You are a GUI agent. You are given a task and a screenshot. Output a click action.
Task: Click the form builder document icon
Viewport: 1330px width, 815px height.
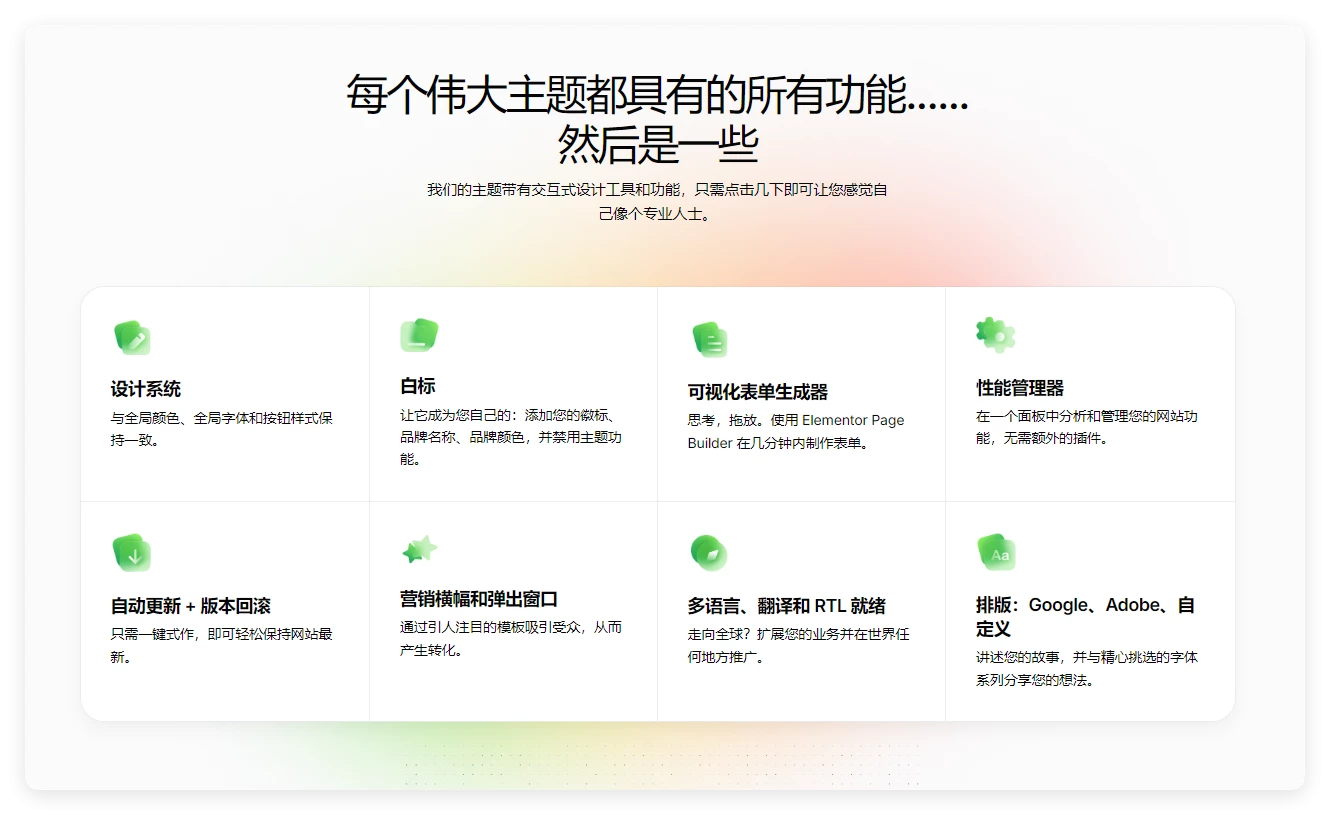coord(709,340)
